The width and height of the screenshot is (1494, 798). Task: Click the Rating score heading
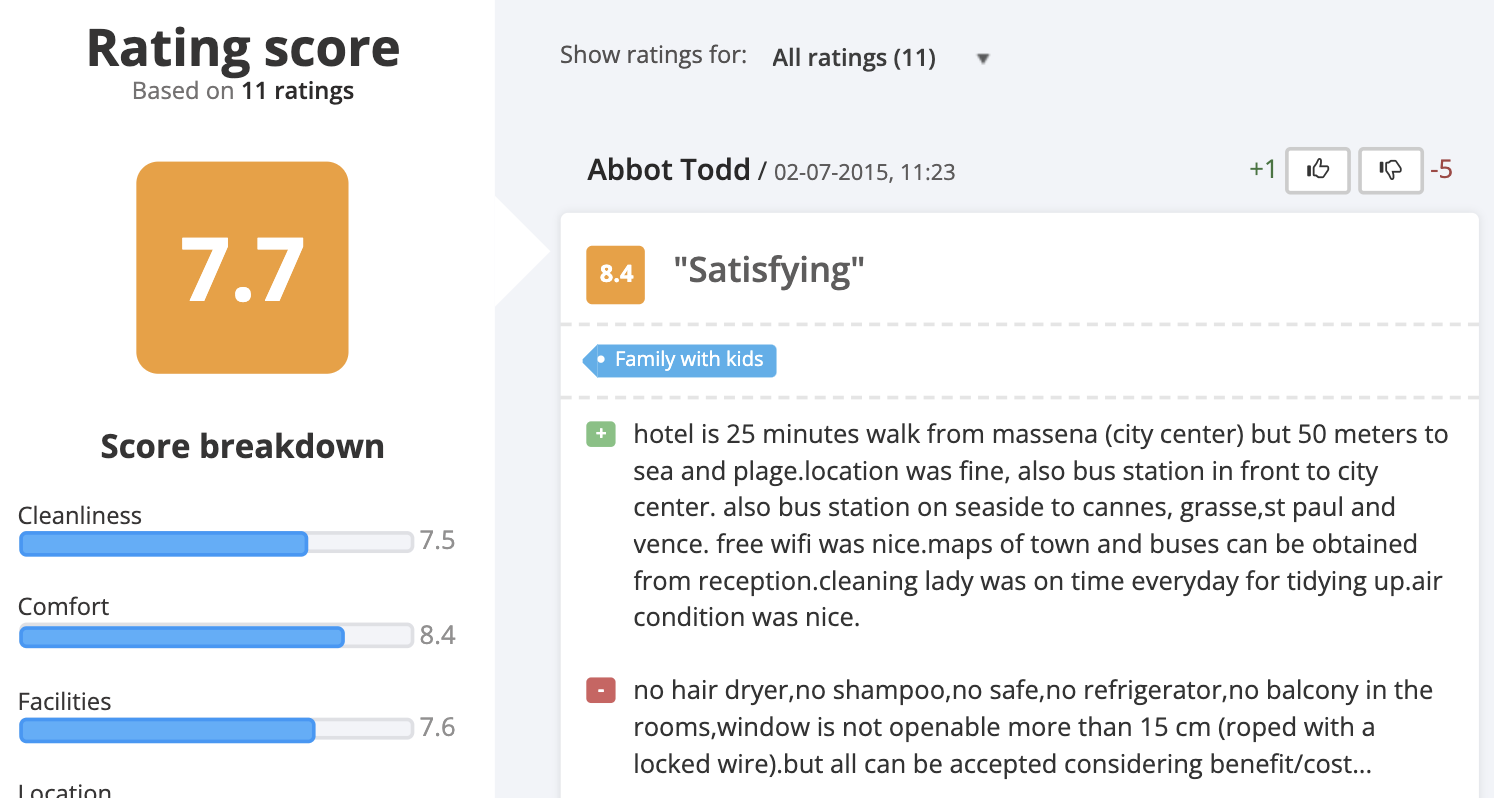tap(243, 48)
